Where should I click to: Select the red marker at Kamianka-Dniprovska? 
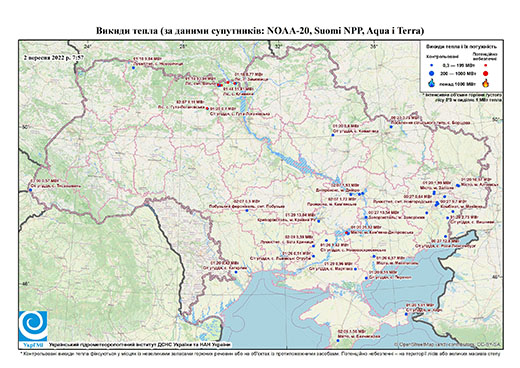pos(347,233)
